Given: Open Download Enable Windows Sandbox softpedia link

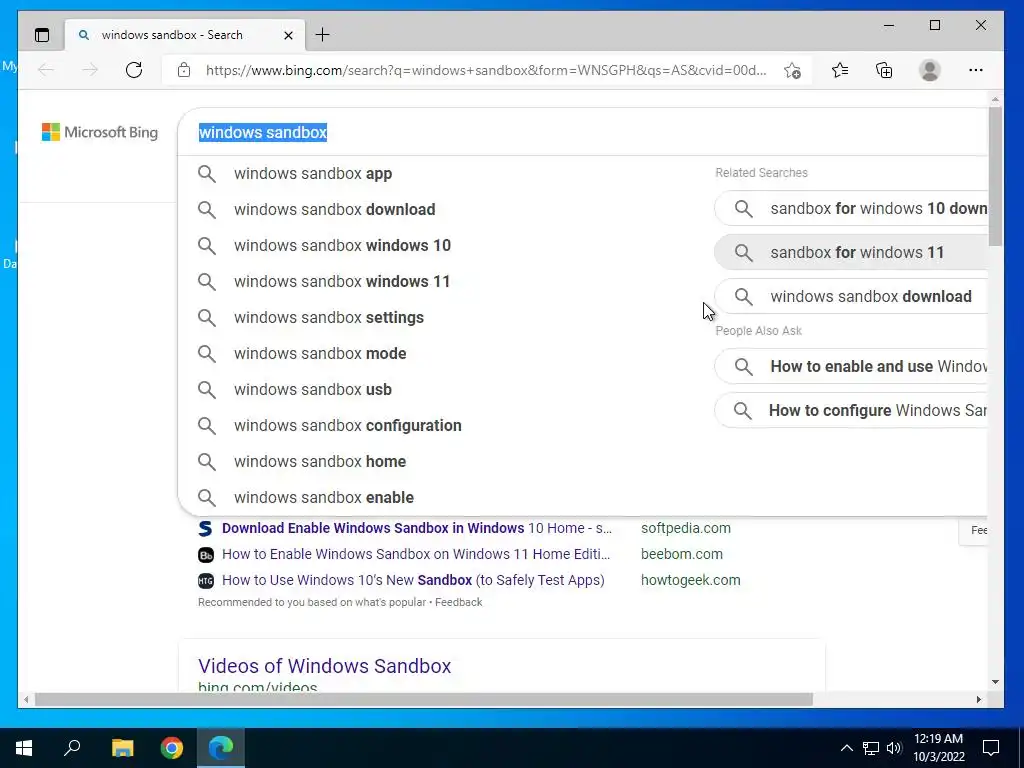Looking at the screenshot, I should [417, 528].
